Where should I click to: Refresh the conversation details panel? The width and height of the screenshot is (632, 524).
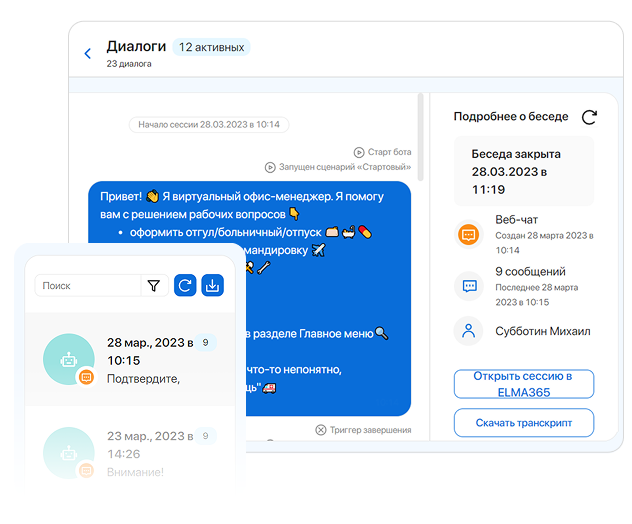point(589,117)
